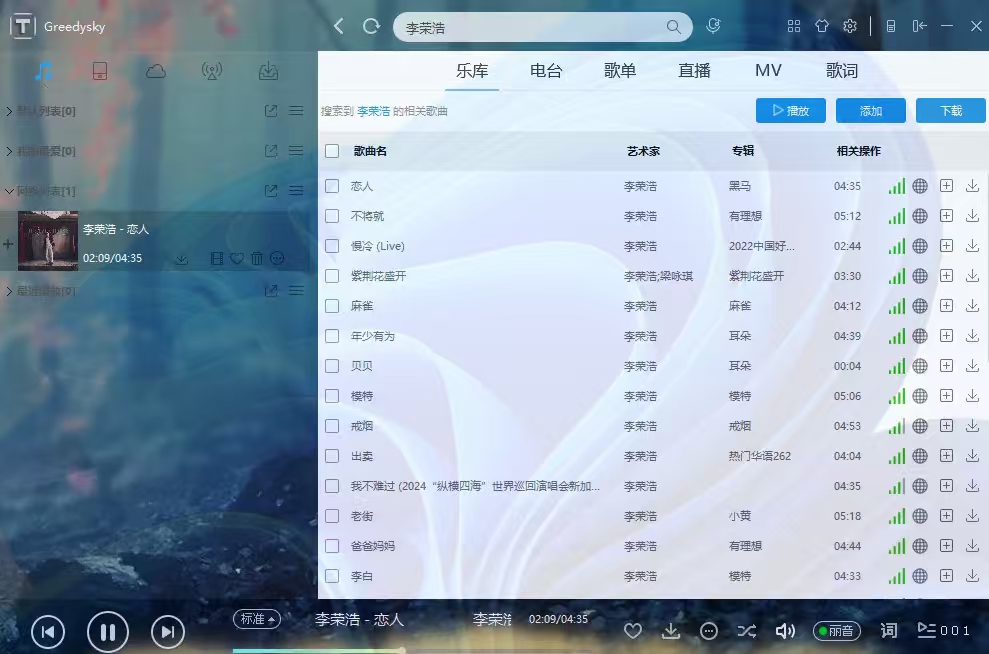Toggle shuffle play mode
This screenshot has height=654, width=989.
click(747, 631)
